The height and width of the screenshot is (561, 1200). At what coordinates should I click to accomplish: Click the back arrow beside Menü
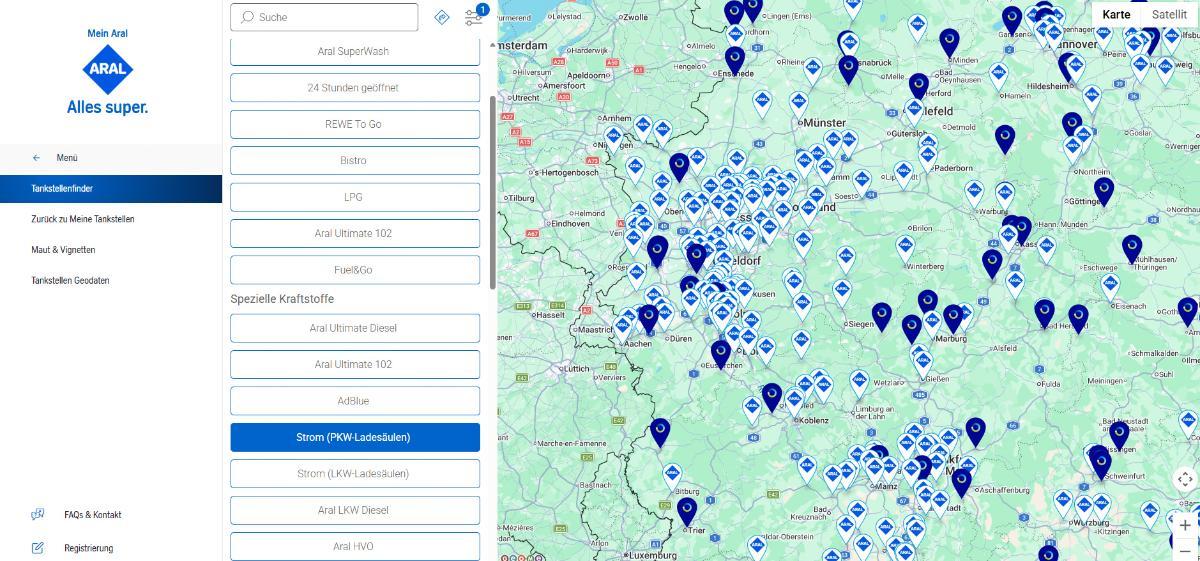point(37,158)
